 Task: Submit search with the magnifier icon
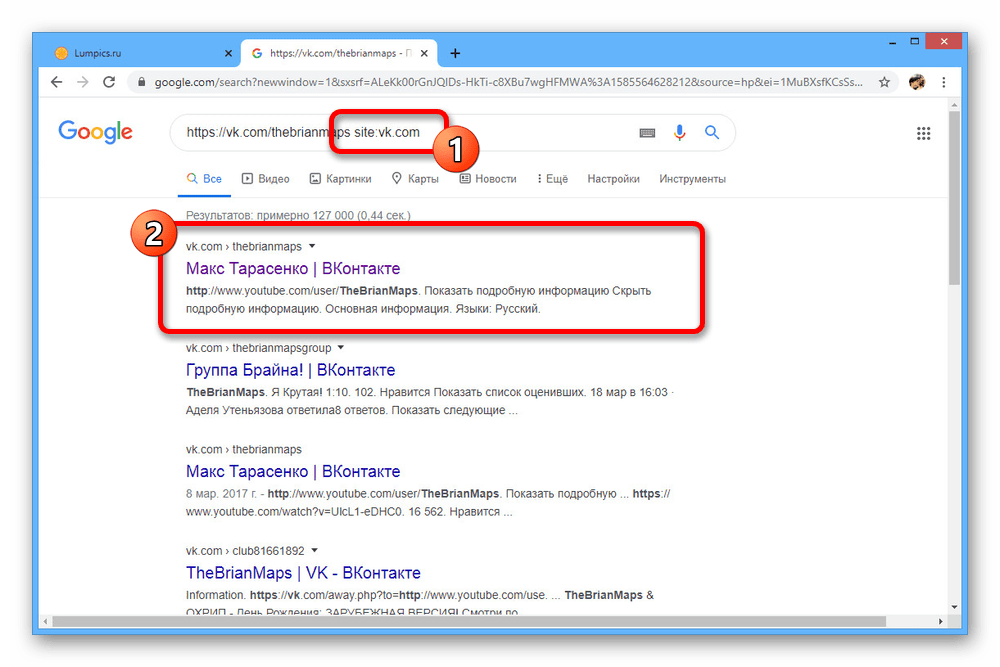pos(712,133)
